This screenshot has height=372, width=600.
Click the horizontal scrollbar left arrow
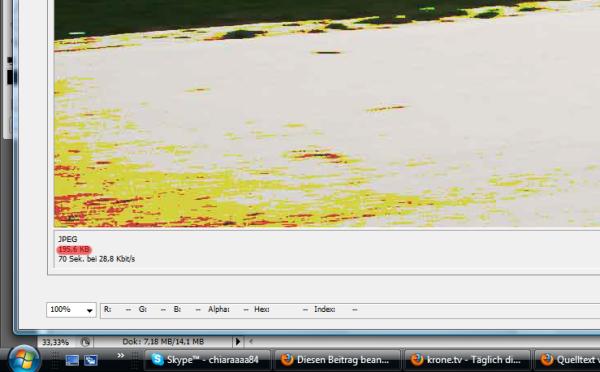pos(251,341)
